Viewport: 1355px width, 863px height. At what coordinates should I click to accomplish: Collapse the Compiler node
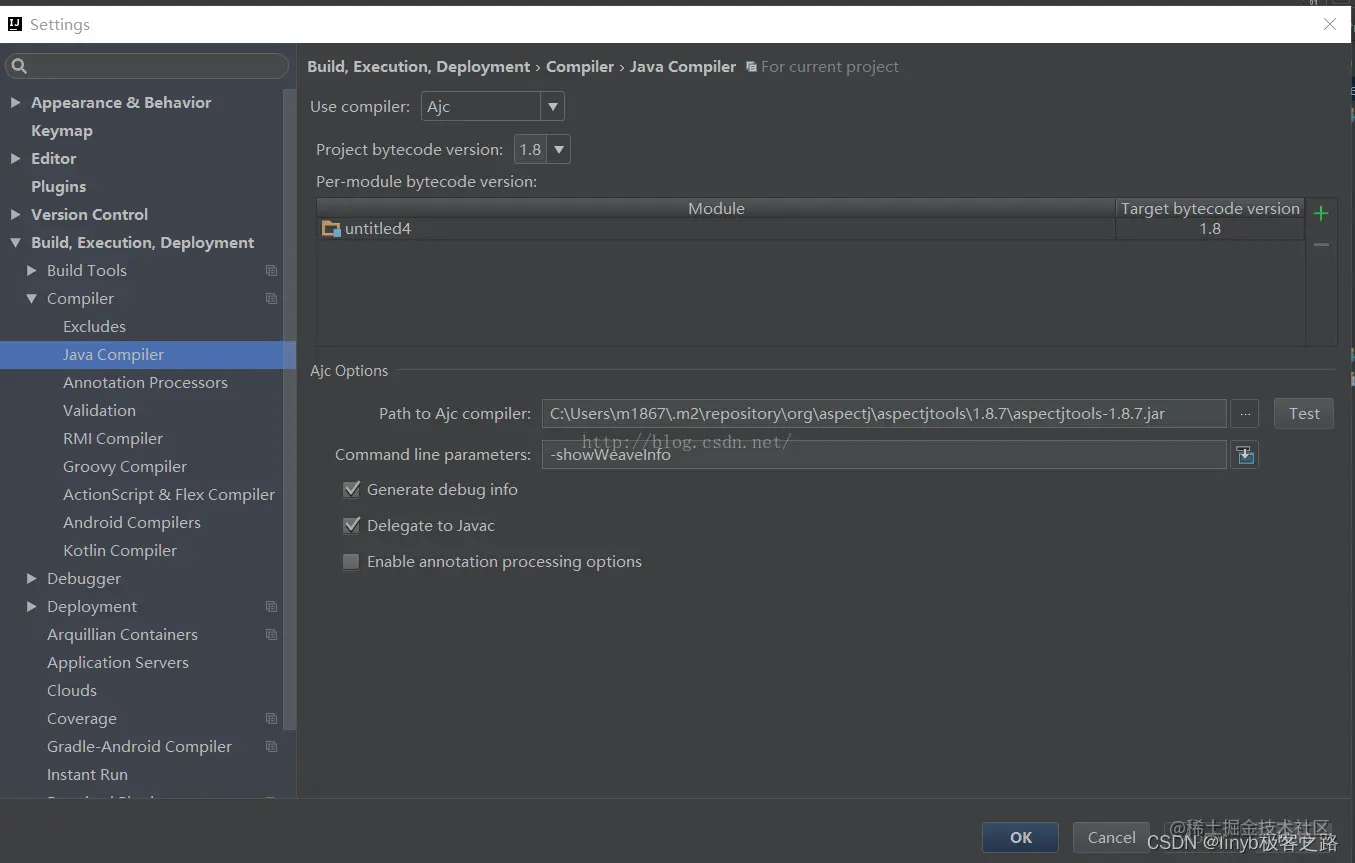point(32,299)
